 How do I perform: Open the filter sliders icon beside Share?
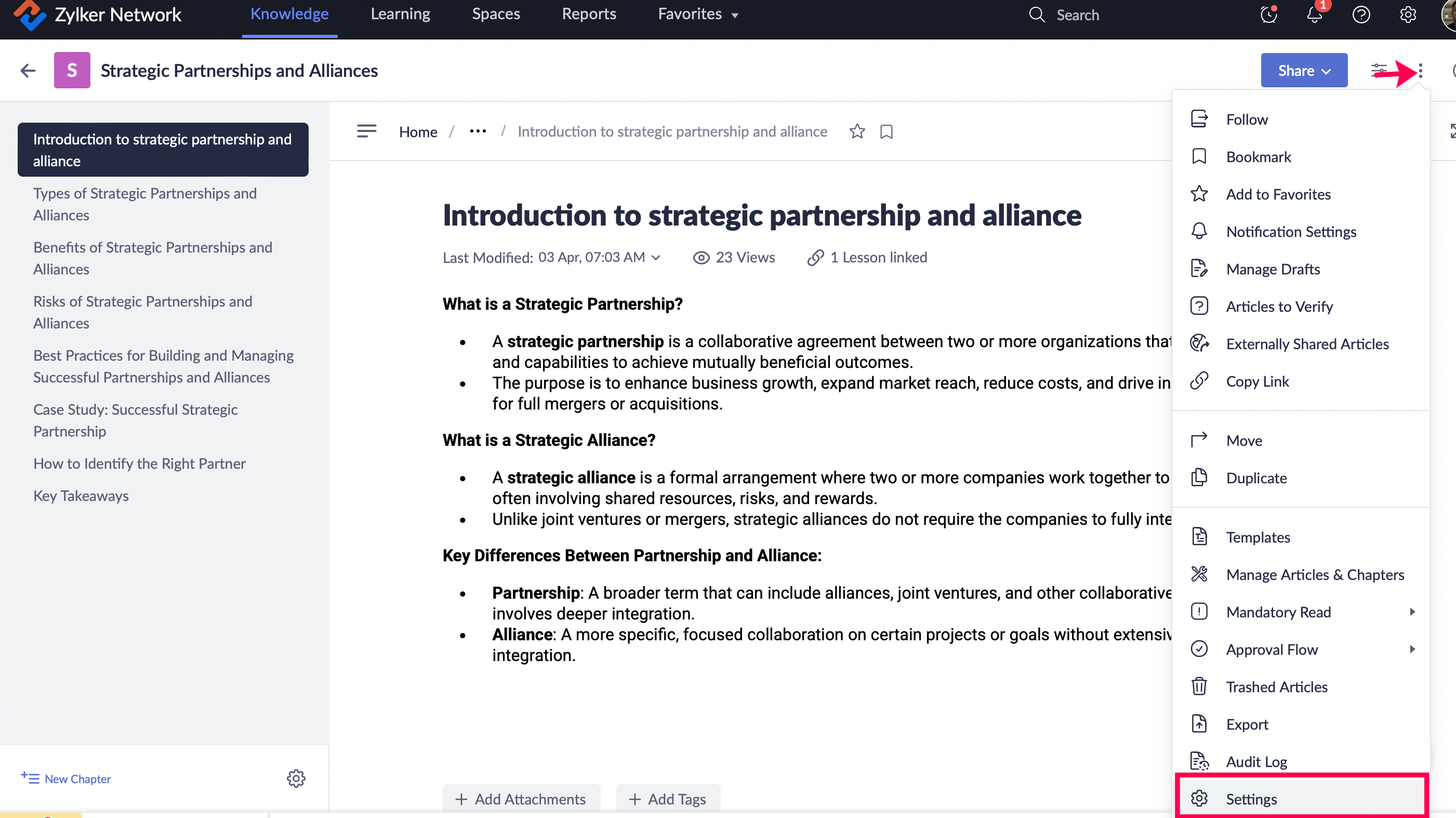click(x=1379, y=71)
